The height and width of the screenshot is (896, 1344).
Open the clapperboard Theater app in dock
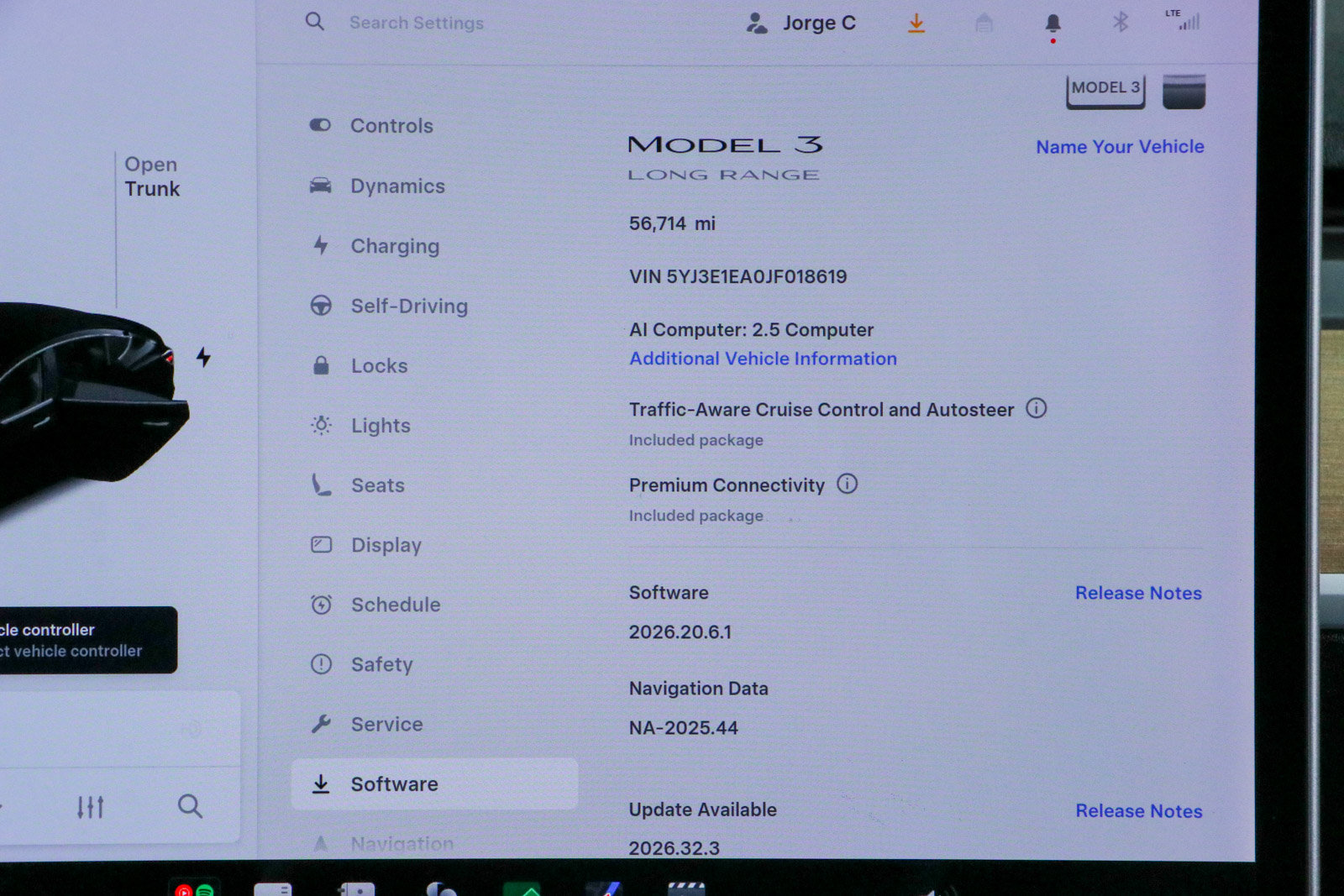click(x=686, y=888)
